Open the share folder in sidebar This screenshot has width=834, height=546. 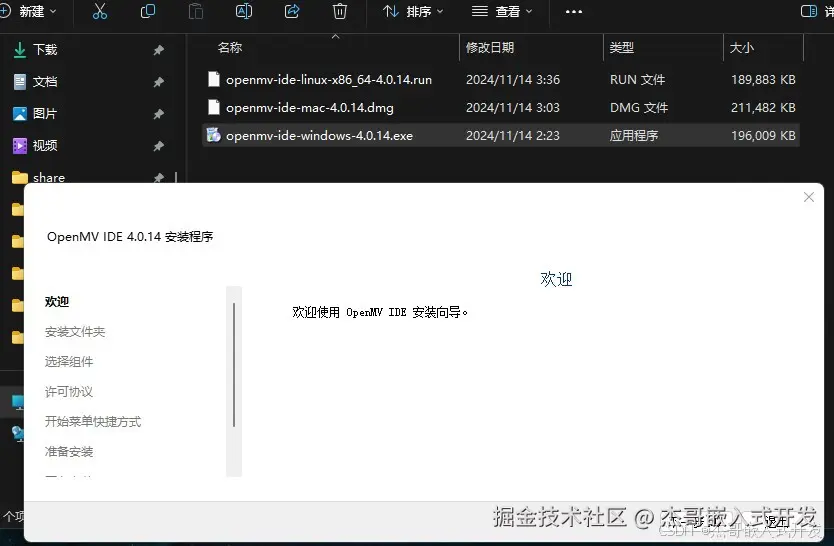pyautogui.click(x=49, y=177)
